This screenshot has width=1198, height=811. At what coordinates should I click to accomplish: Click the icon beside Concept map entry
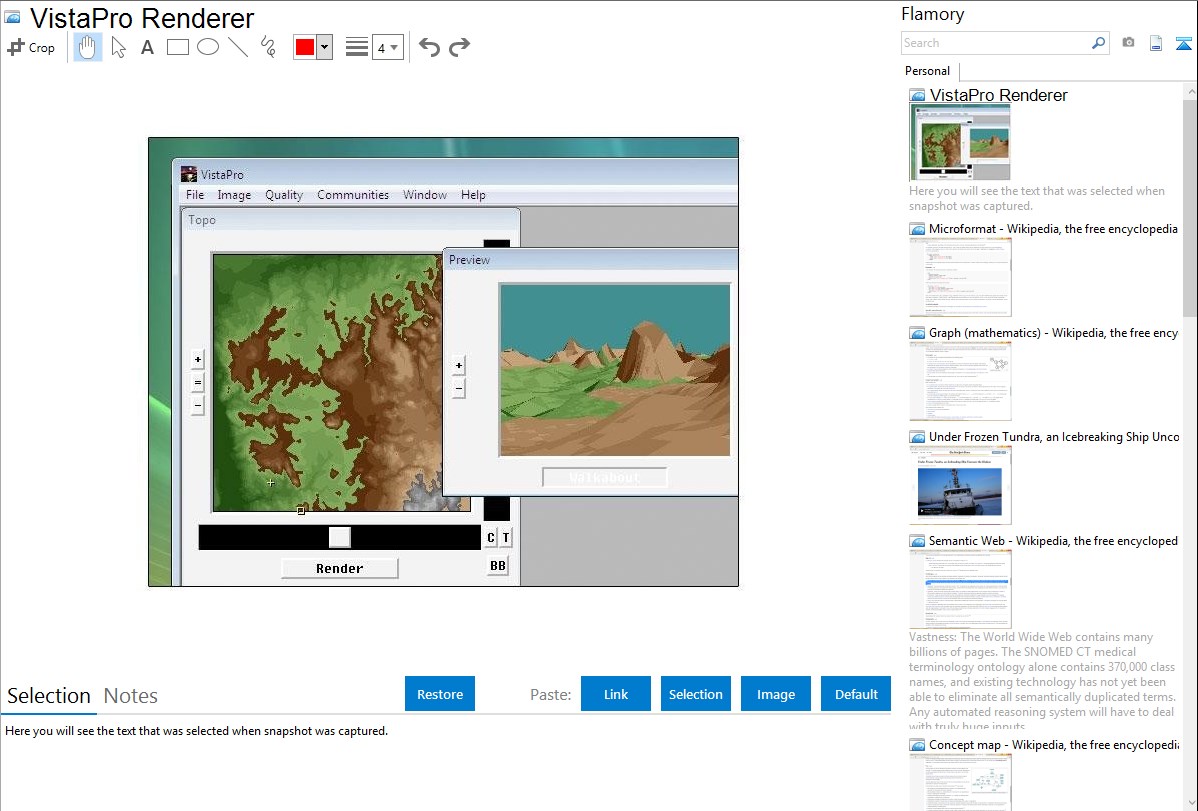pos(917,745)
